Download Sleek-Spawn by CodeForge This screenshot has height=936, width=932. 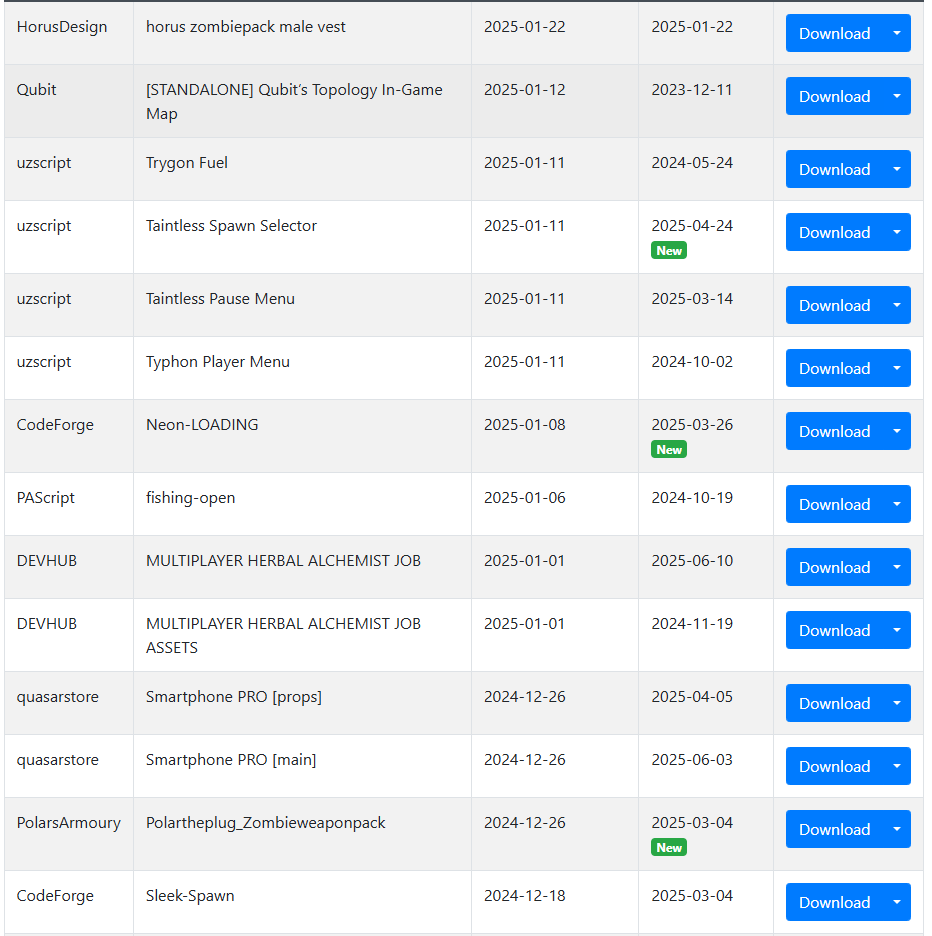pyautogui.click(x=834, y=902)
